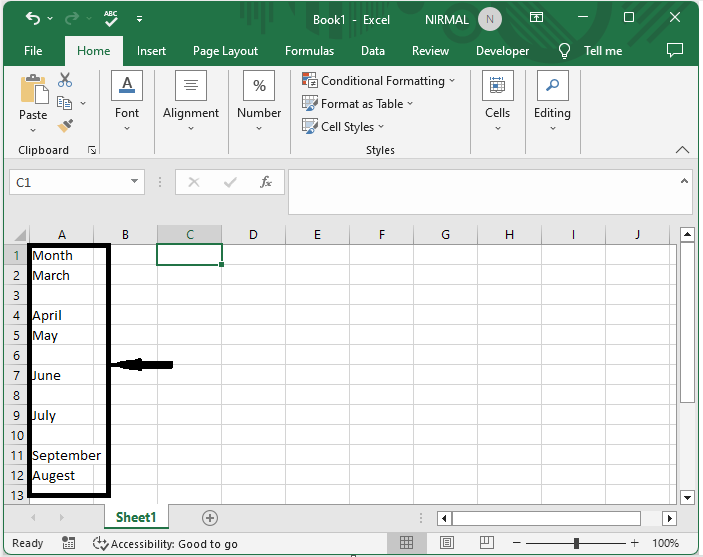Select cell containing September

61,455
